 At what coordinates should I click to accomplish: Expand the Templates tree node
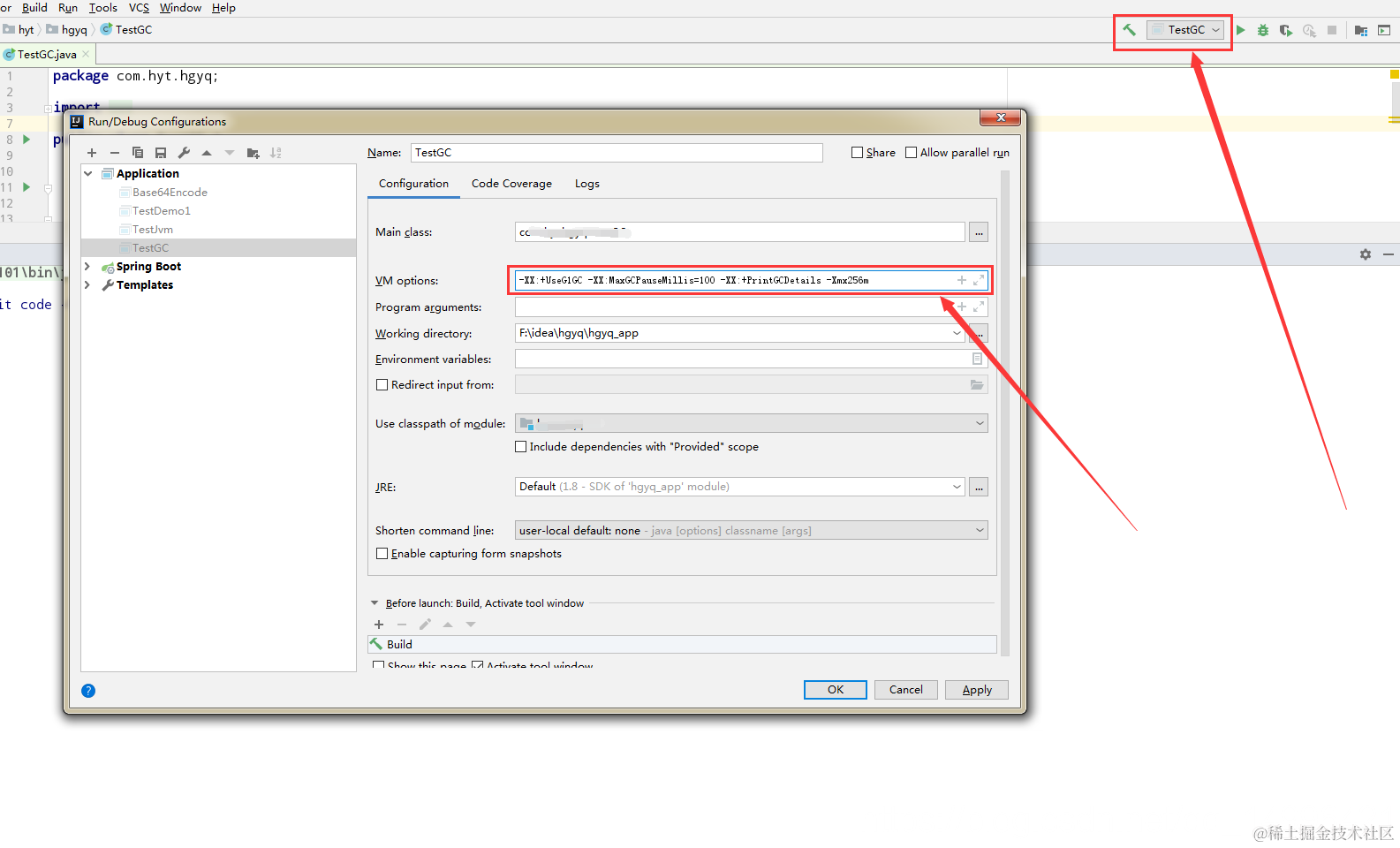pos(87,284)
